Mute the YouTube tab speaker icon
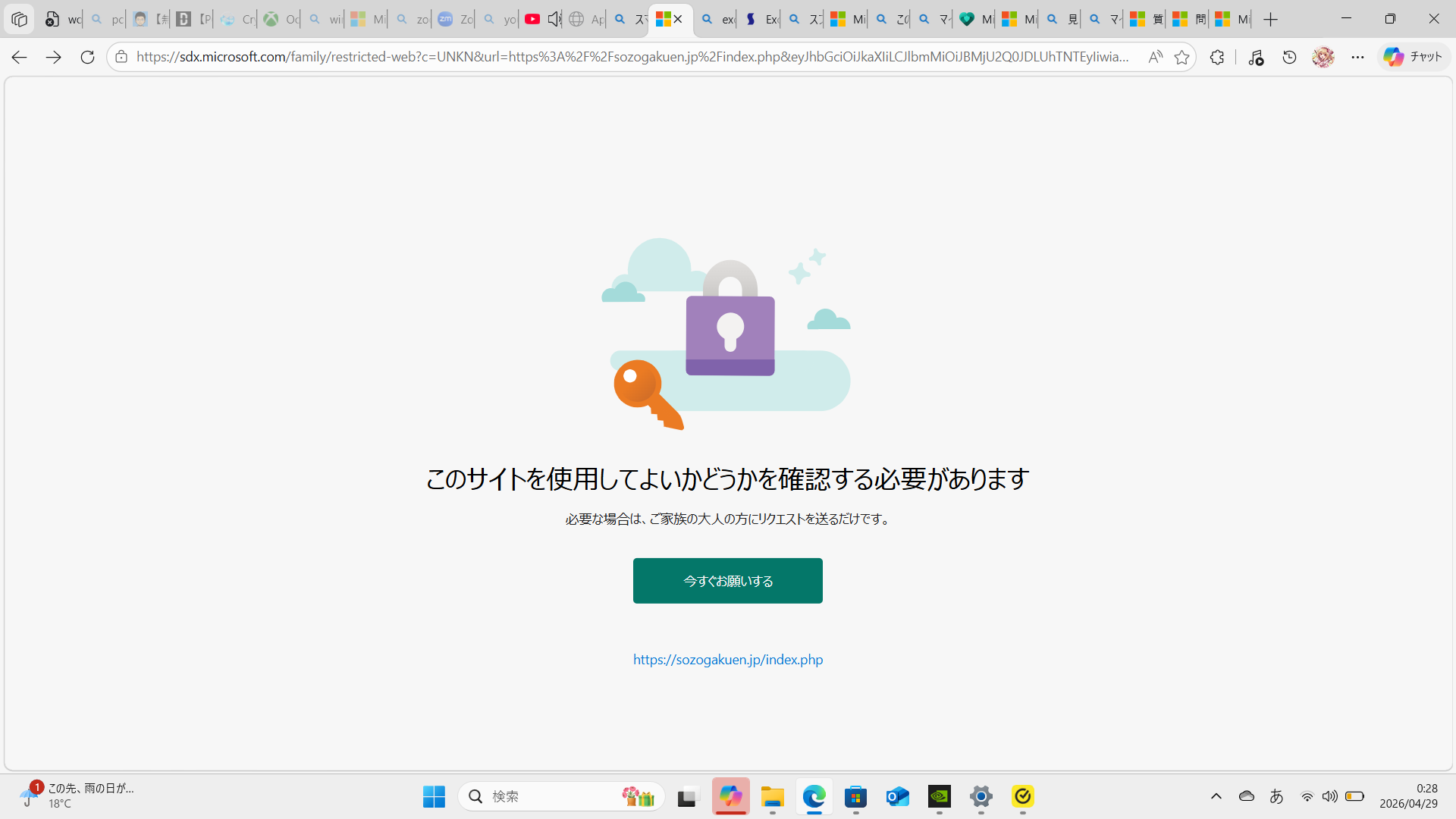Viewport: 1456px width, 819px height. pos(554,20)
